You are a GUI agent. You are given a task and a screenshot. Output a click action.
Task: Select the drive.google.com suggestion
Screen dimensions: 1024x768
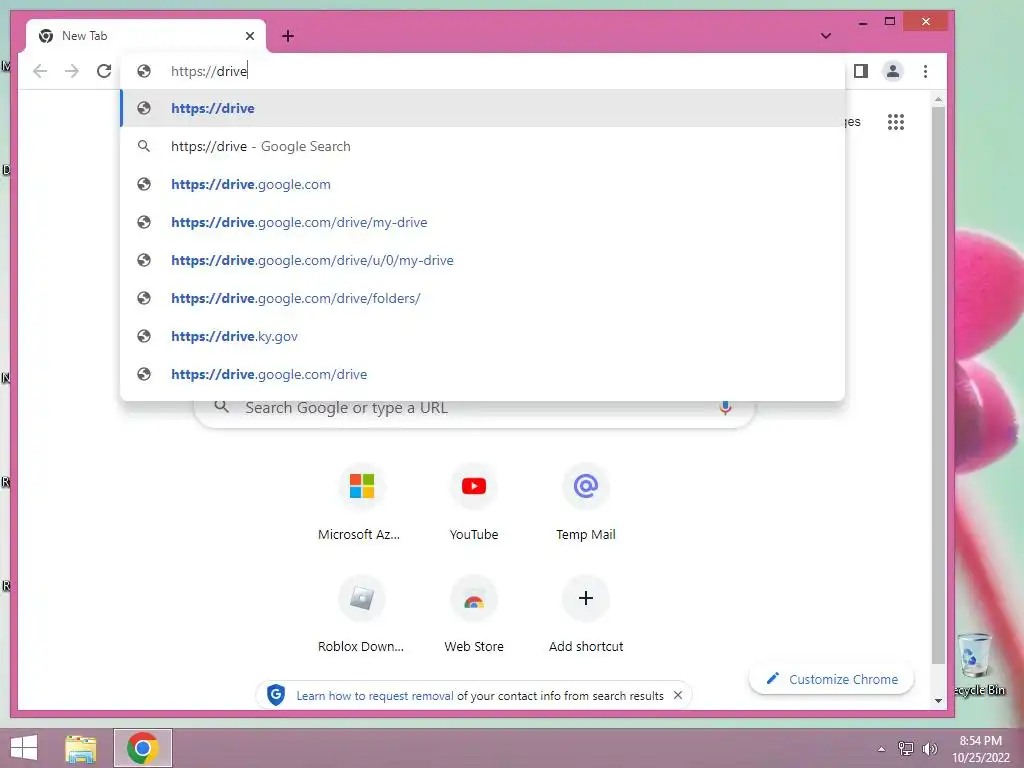point(483,184)
